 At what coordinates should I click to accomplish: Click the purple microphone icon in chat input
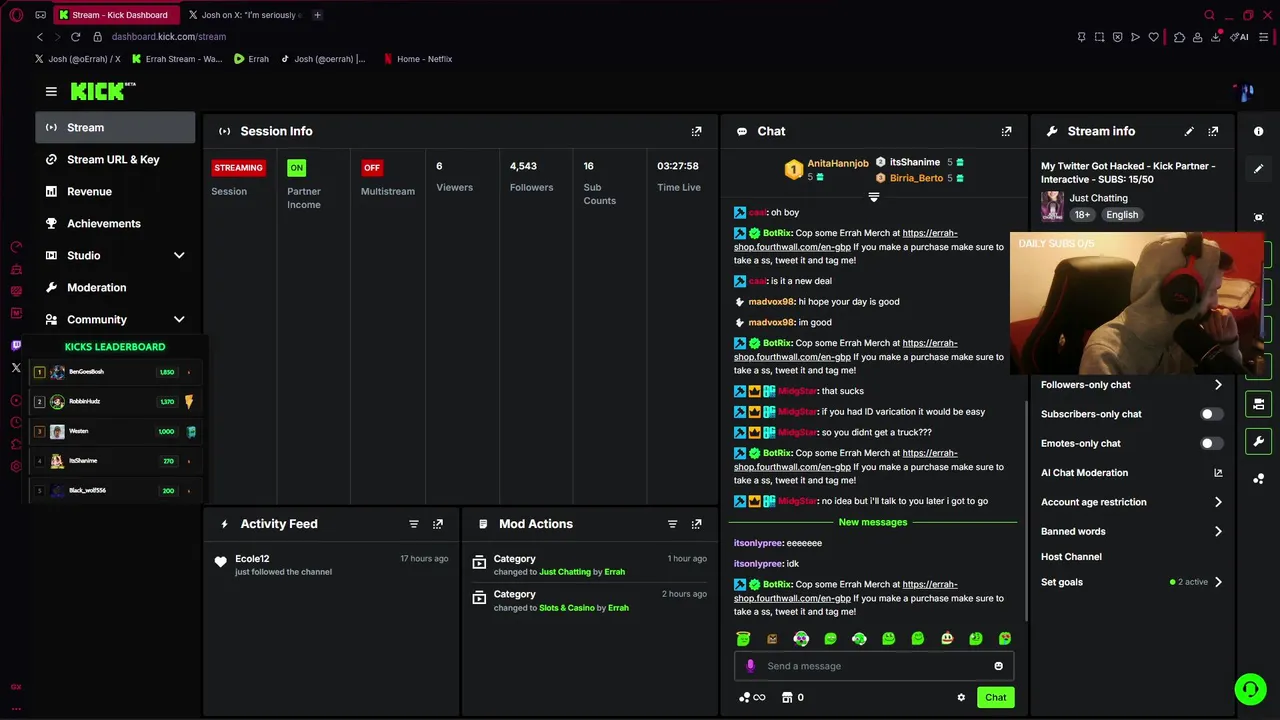coord(751,666)
